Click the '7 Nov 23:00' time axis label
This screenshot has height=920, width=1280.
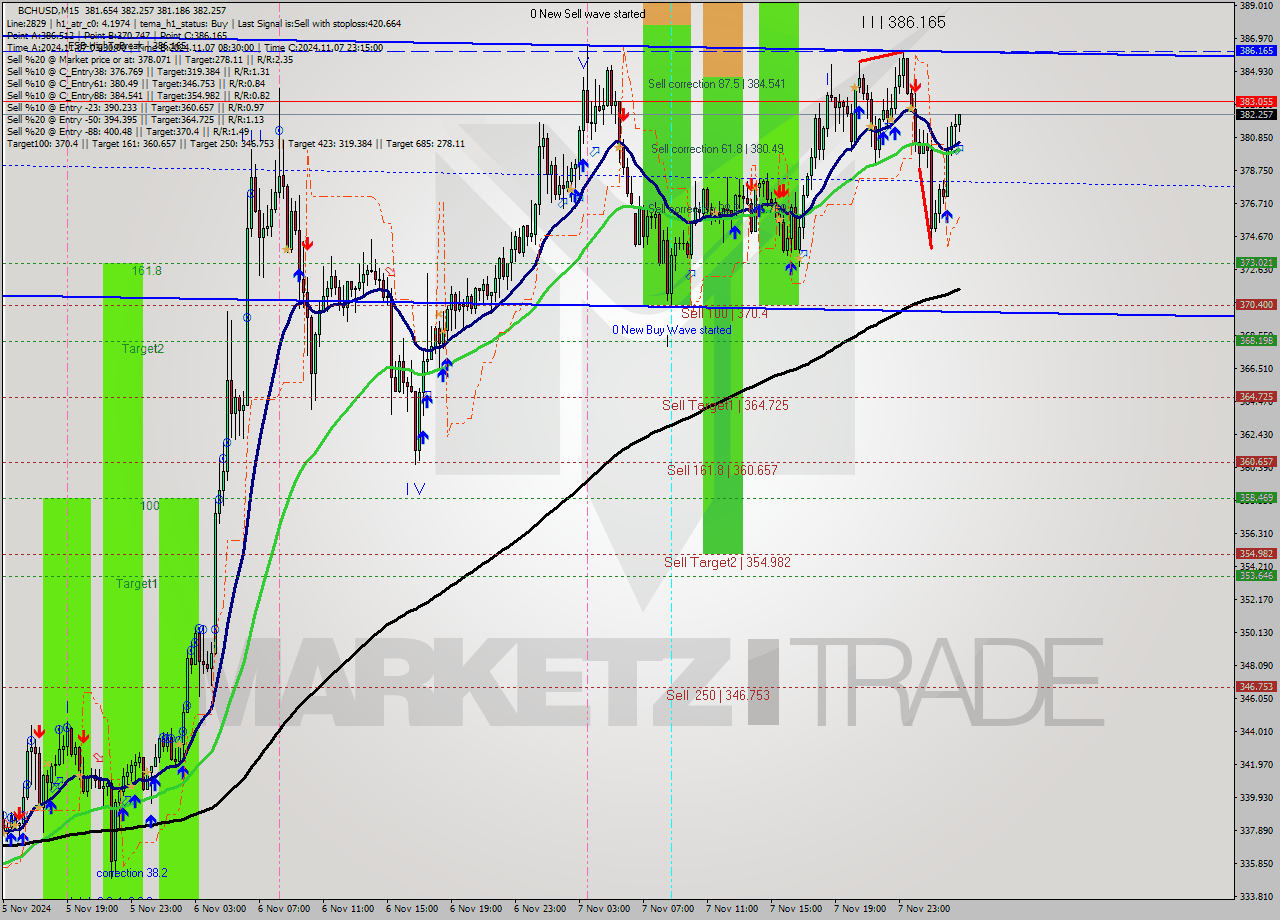pos(925,909)
